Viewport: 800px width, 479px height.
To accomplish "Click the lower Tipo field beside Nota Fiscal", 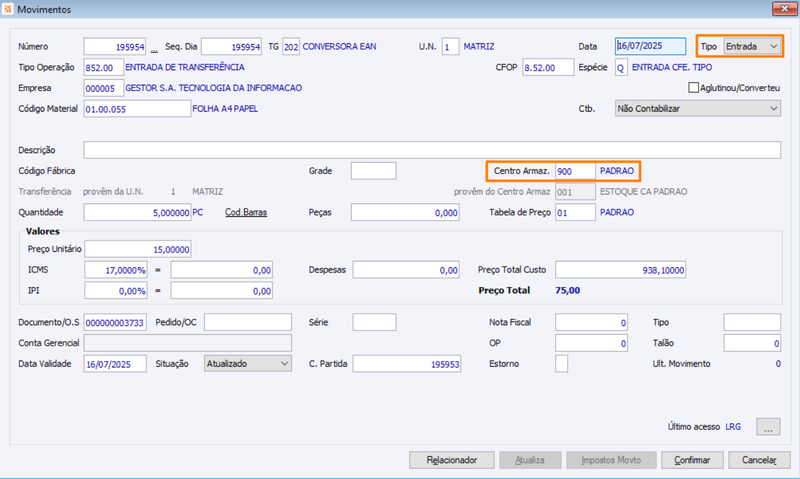I will pos(752,322).
